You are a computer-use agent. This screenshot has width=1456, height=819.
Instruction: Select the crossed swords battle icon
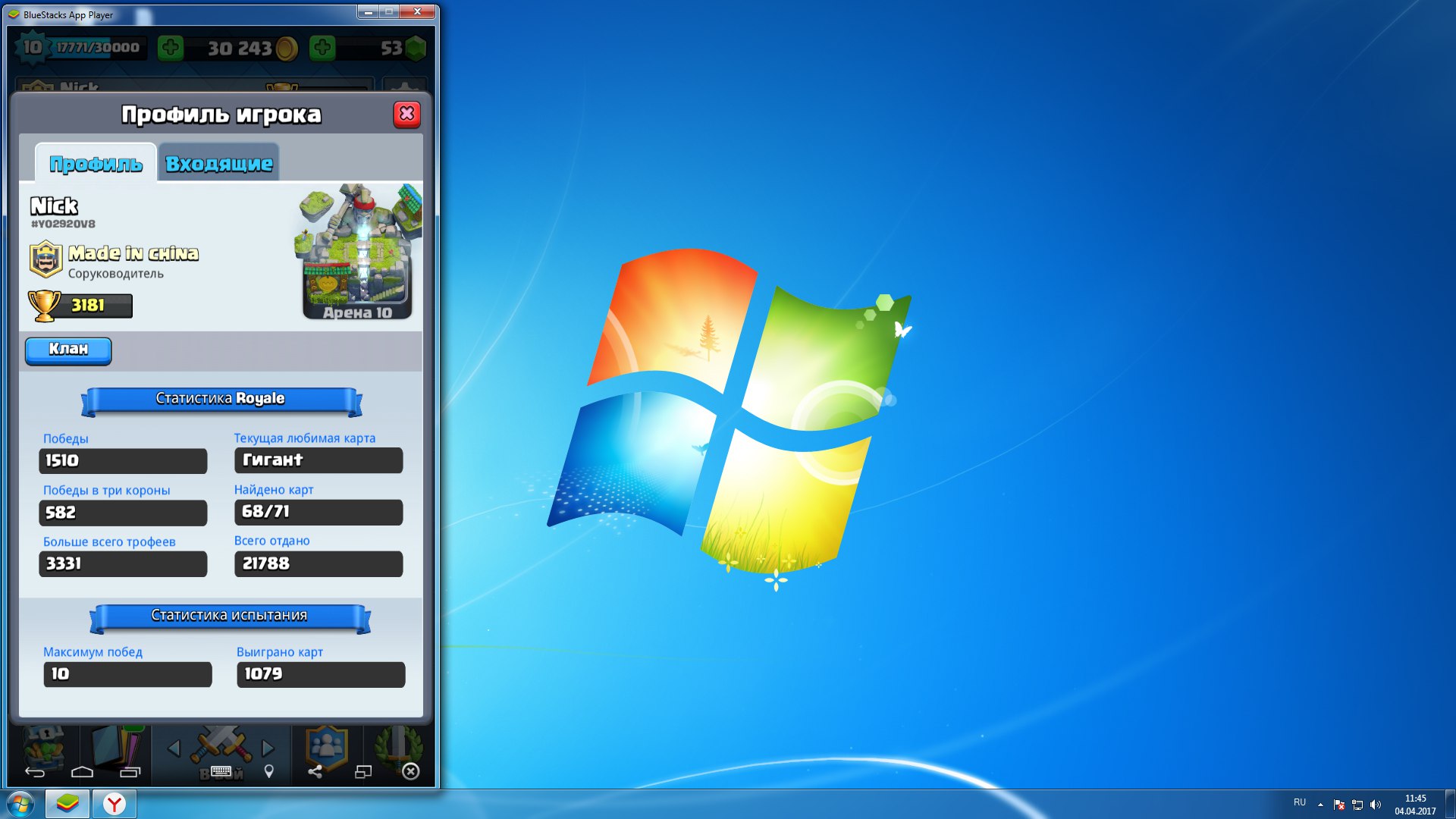221,745
